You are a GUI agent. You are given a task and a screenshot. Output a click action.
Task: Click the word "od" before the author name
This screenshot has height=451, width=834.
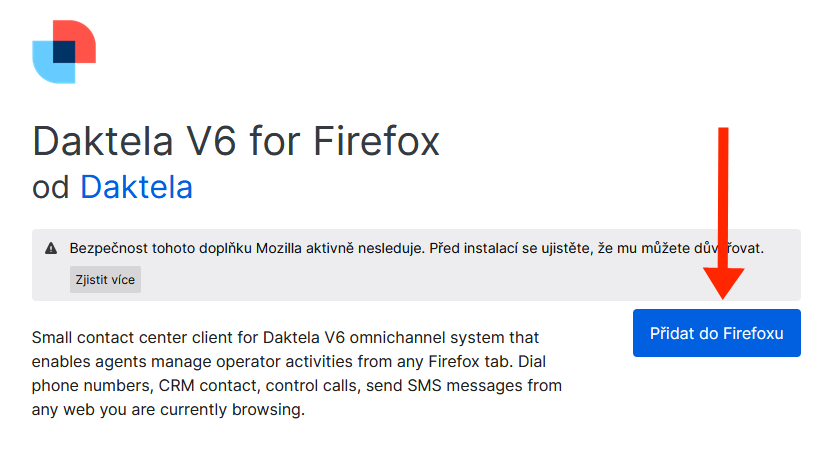click(x=51, y=187)
